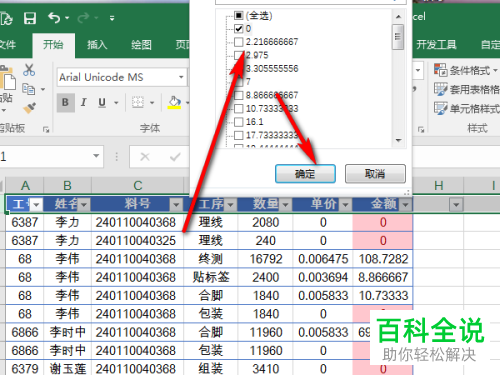This screenshot has width=500, height=375.
Task: Open the Underline style dropdown arrow
Action: pos(116,102)
